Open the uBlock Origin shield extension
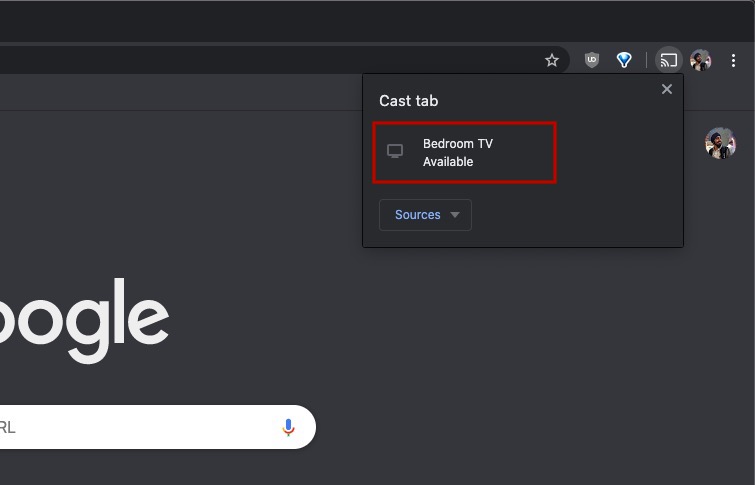Image resolution: width=755 pixels, height=485 pixels. point(592,60)
